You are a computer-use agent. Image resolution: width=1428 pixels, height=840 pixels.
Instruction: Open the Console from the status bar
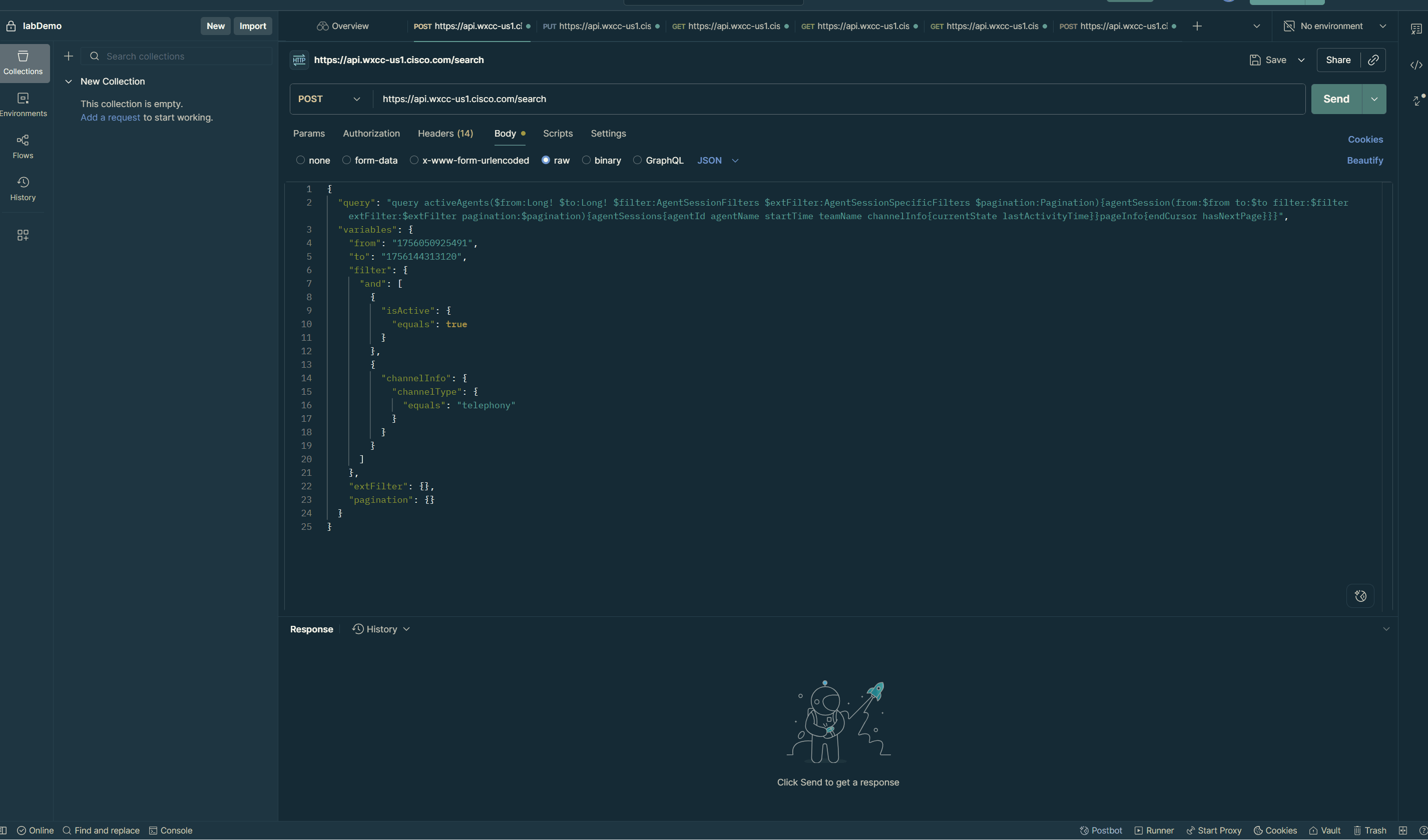(x=171, y=830)
